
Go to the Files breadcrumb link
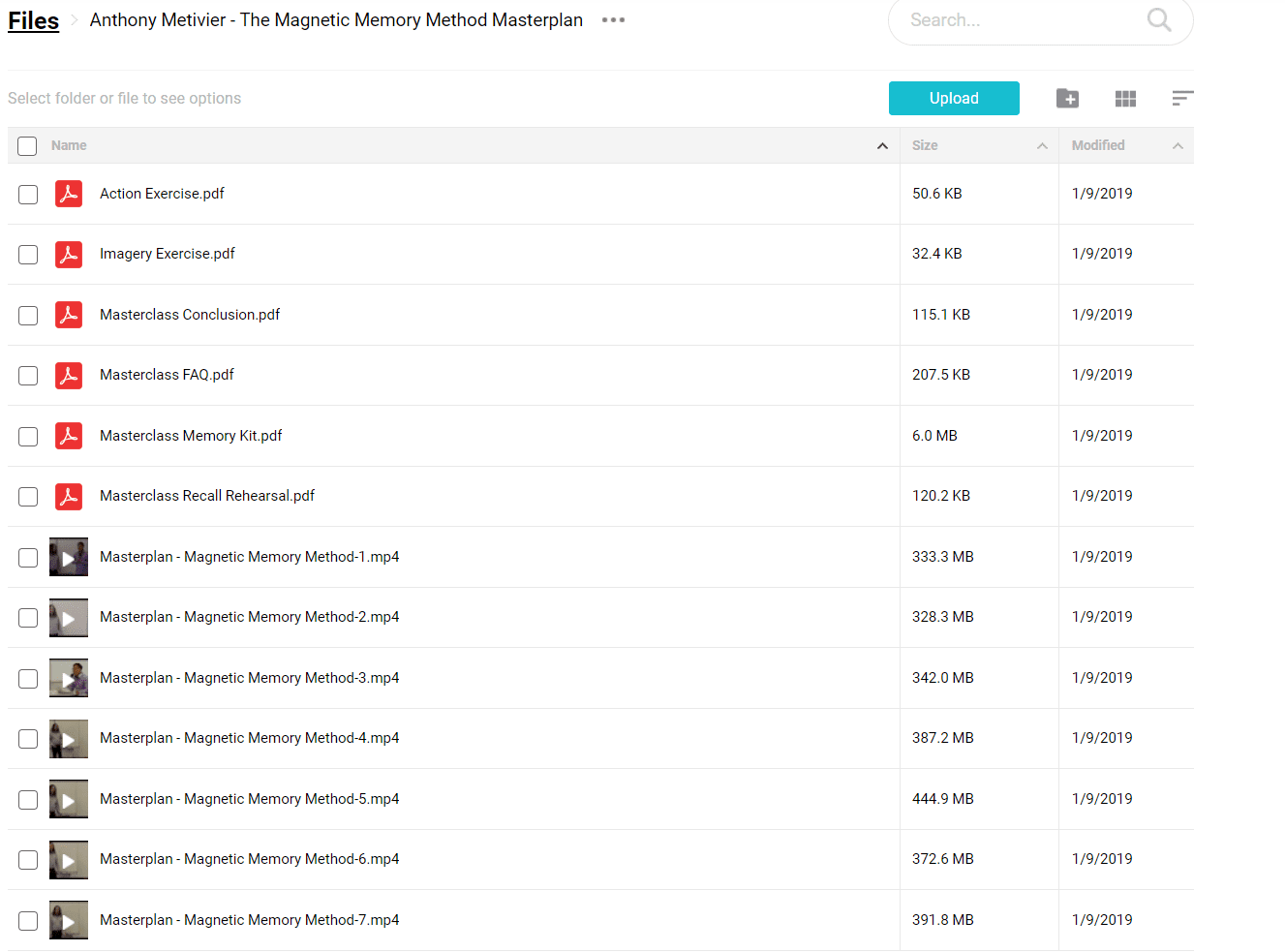point(34,20)
